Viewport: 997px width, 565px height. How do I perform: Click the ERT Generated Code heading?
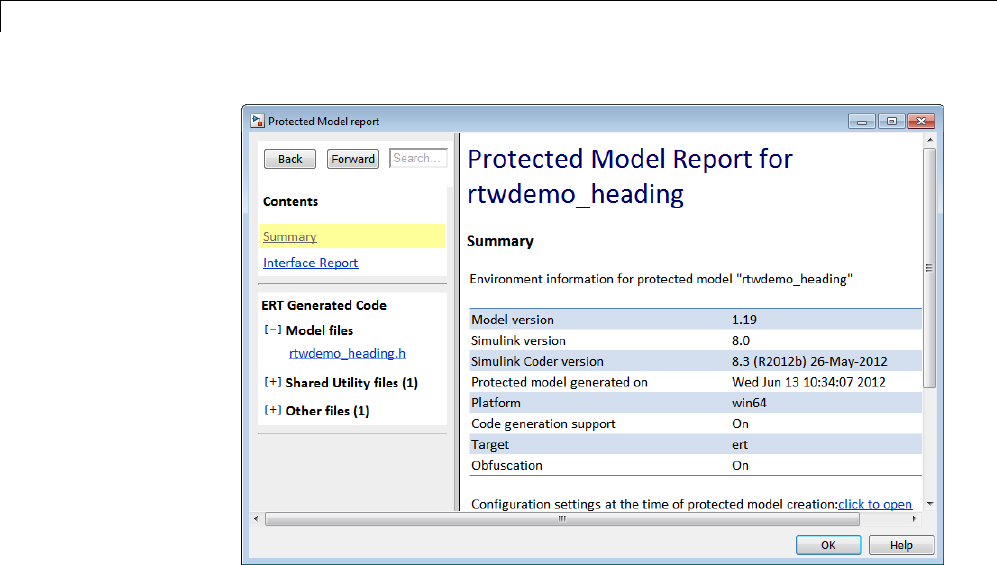[x=324, y=305]
